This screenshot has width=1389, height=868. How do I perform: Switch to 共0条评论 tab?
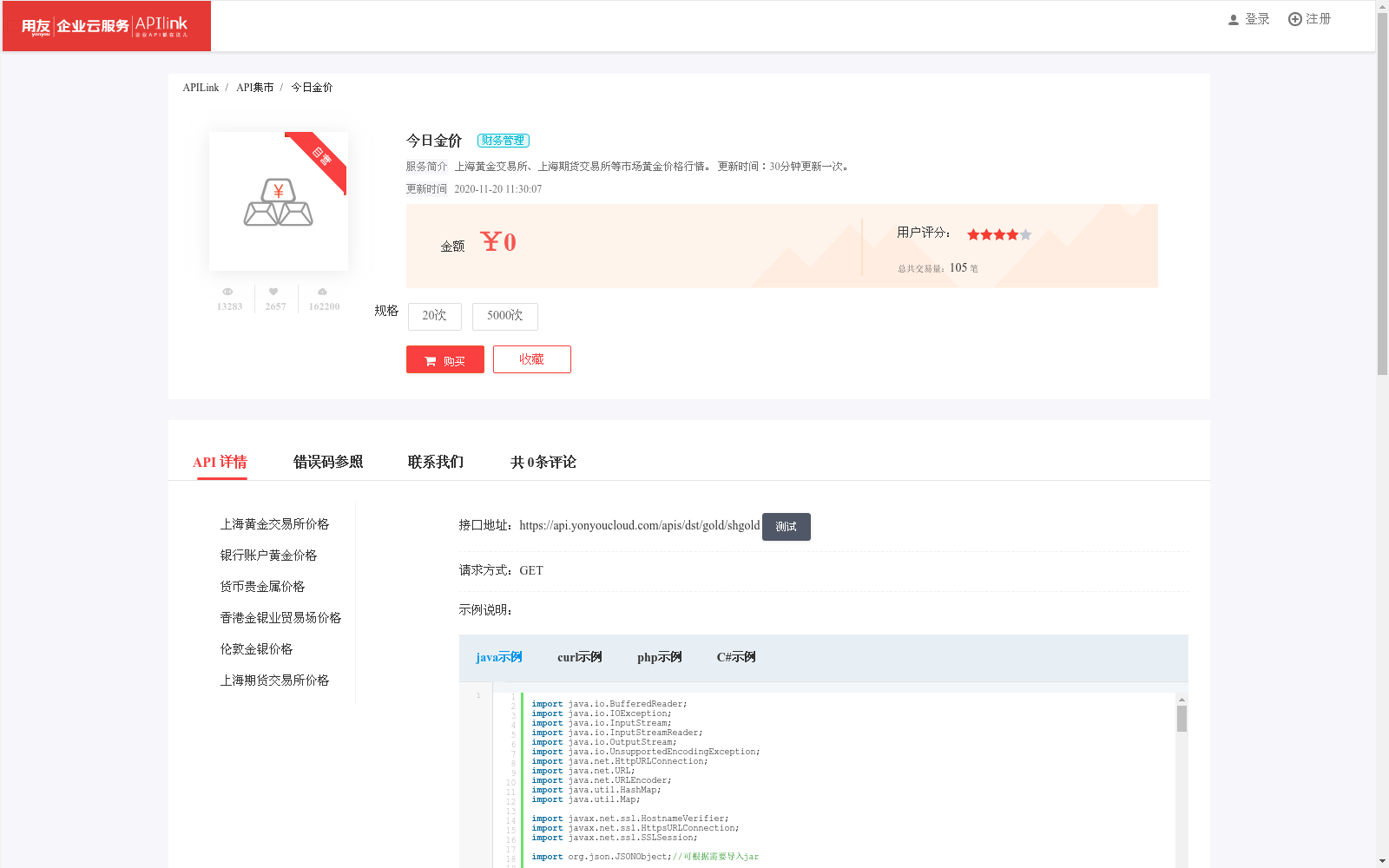click(543, 462)
